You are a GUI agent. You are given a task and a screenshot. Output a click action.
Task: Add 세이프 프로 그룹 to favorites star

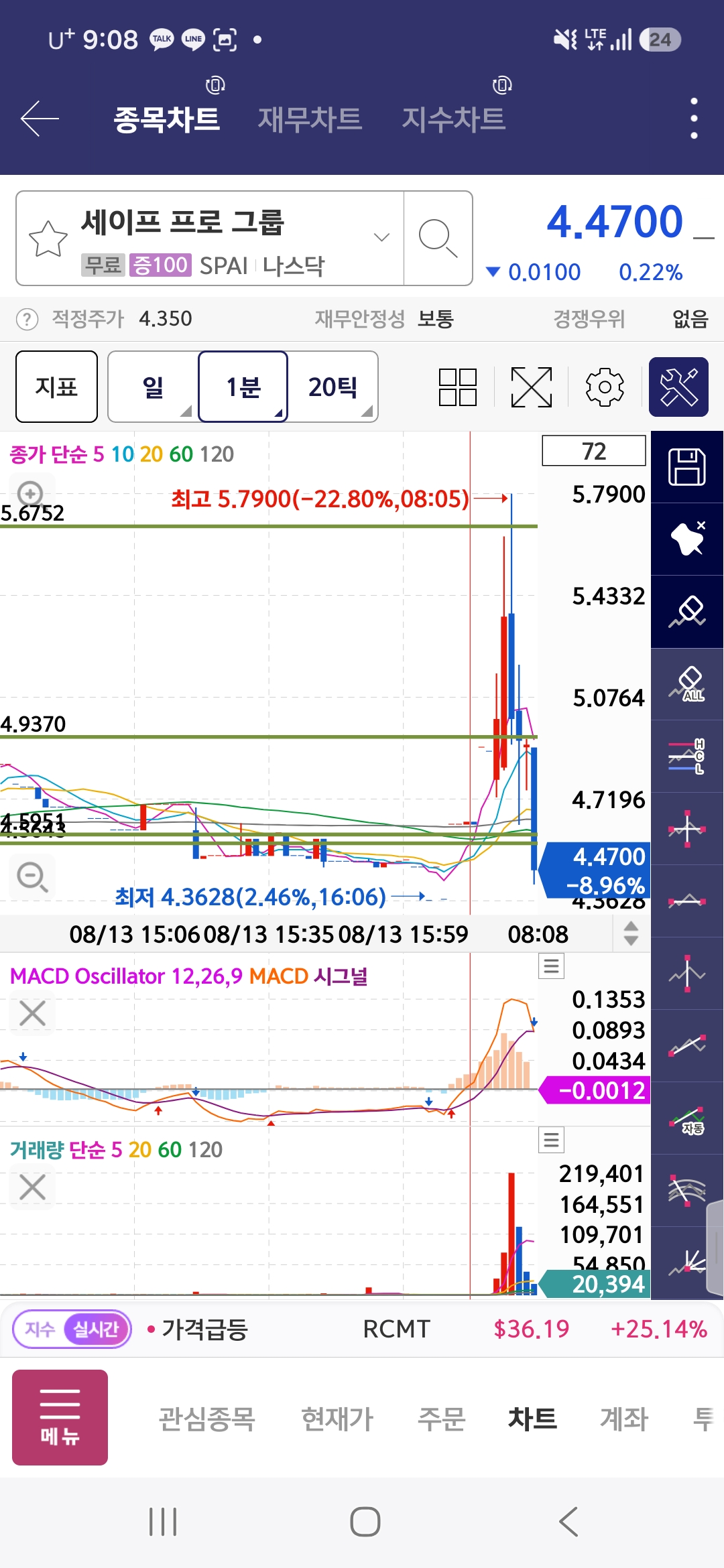pos(48,239)
